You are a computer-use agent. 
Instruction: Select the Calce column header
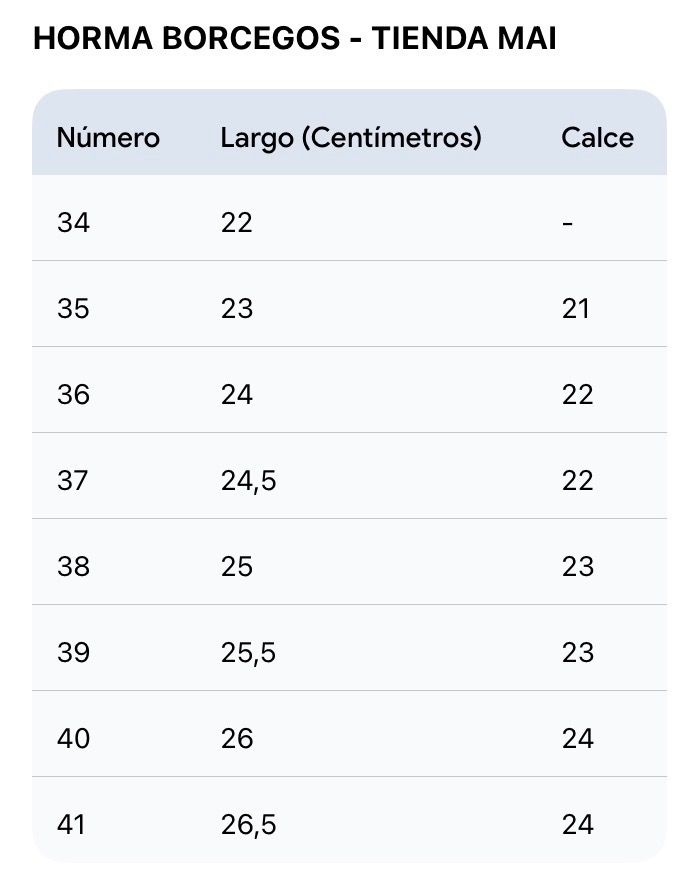[597, 138]
